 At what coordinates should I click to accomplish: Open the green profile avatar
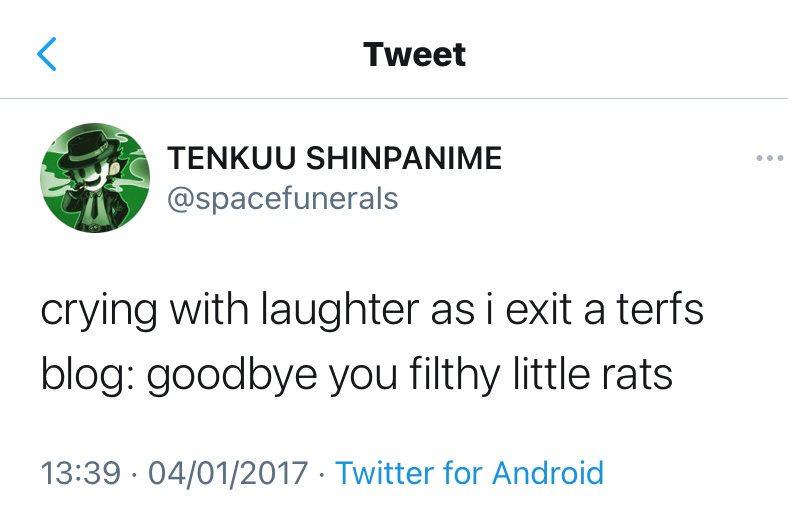click(x=93, y=177)
